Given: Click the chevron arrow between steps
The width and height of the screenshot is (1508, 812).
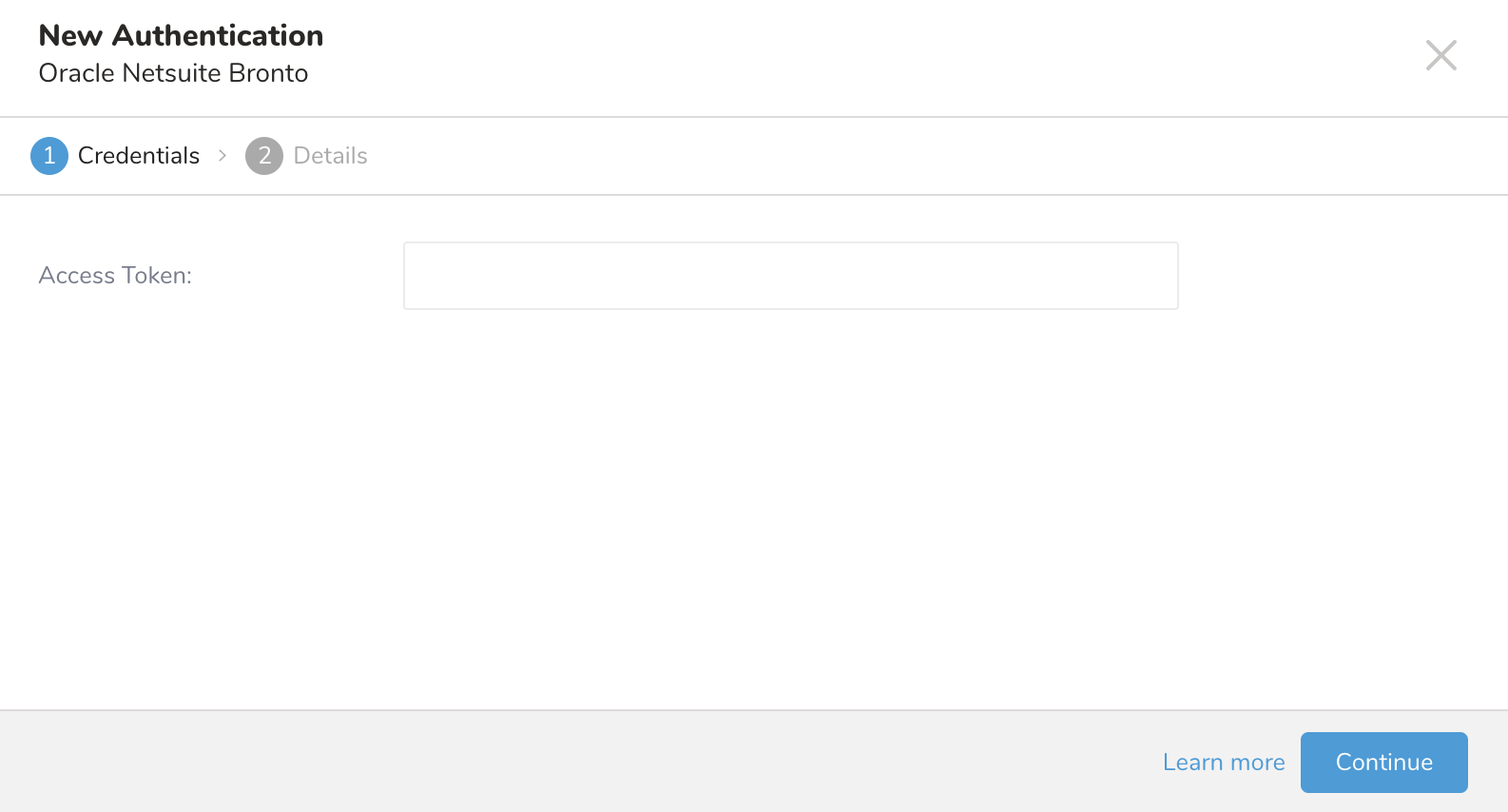Looking at the screenshot, I should click(222, 156).
